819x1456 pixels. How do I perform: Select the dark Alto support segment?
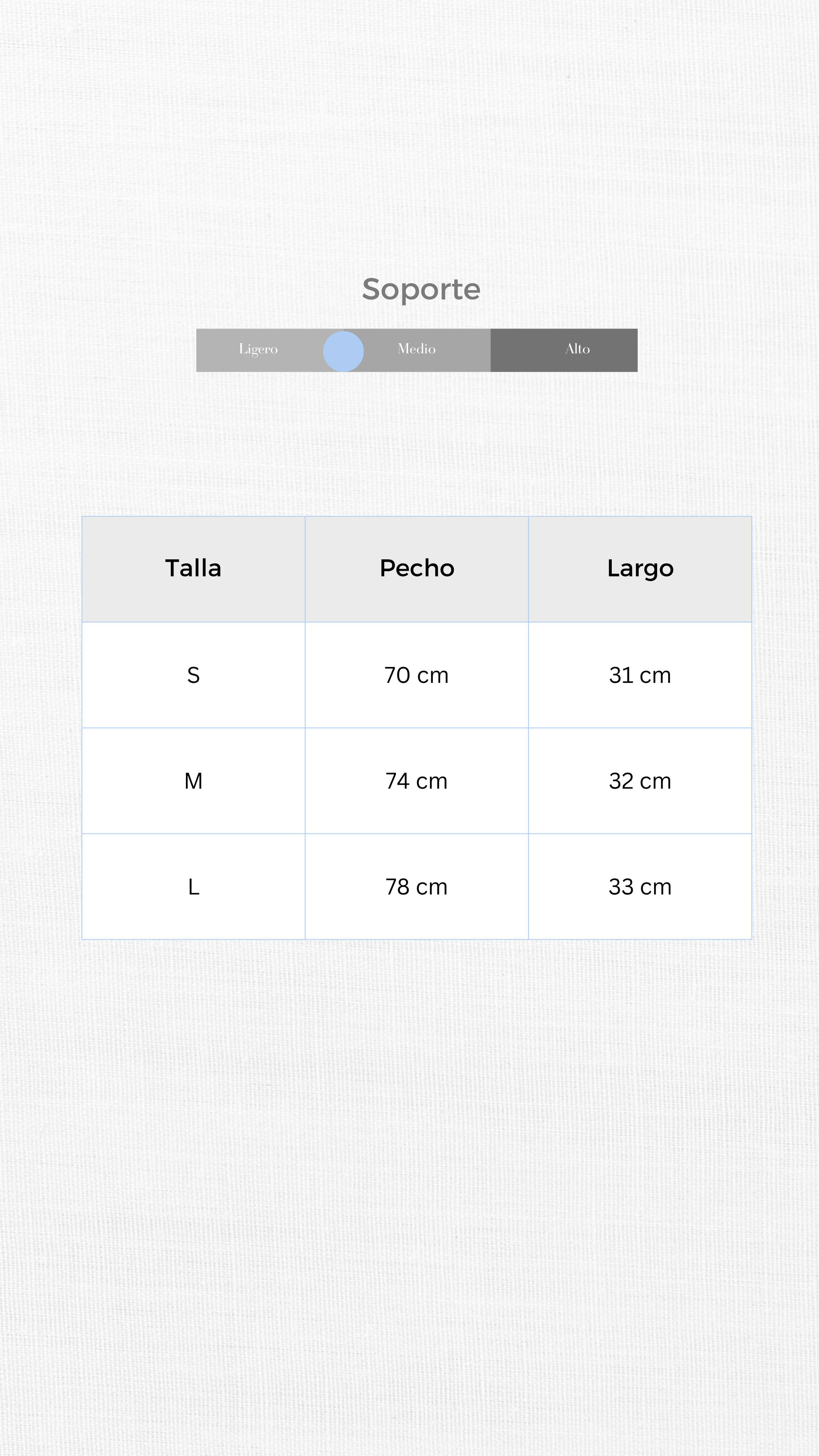577,349
